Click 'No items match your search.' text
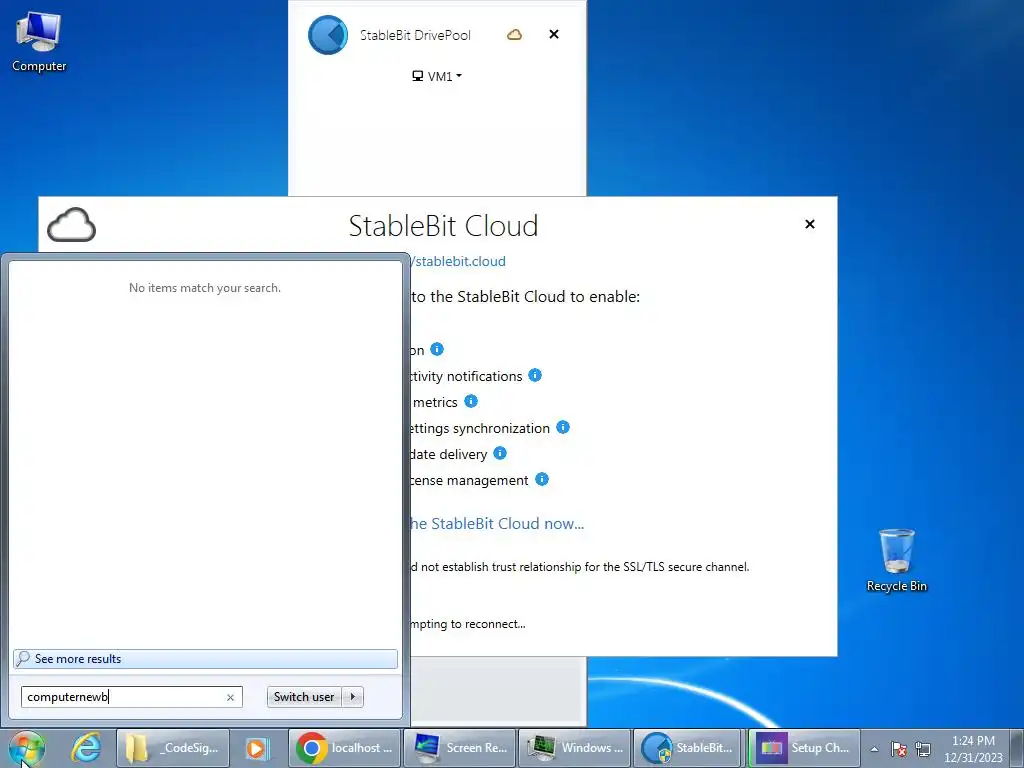The height and width of the screenshot is (768, 1024). click(x=205, y=287)
